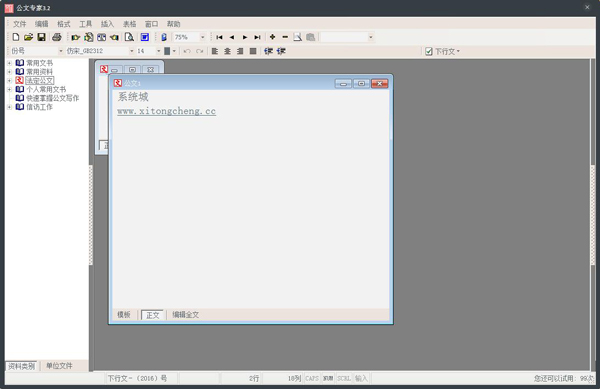The image size is (600, 389).
Task: Select the 法定公文 tree item
Action: click(40, 80)
